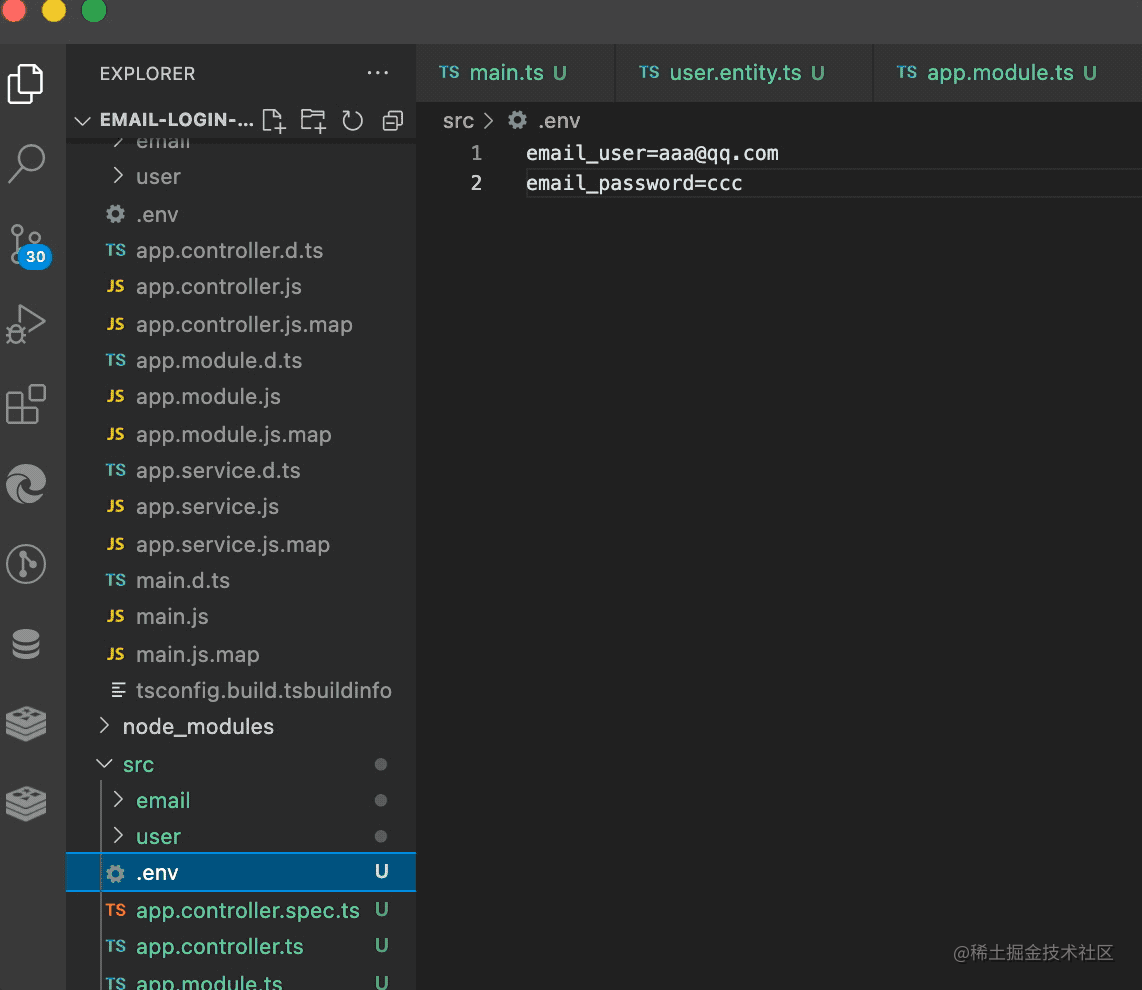Viewport: 1142px width, 990px height.
Task: Click the src breadcrumb in editor path
Action: pyautogui.click(x=458, y=121)
